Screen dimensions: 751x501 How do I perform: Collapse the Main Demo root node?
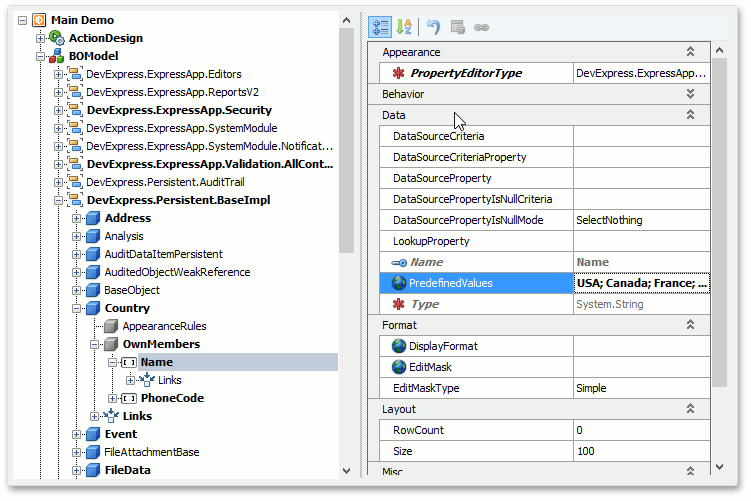tap(23, 20)
